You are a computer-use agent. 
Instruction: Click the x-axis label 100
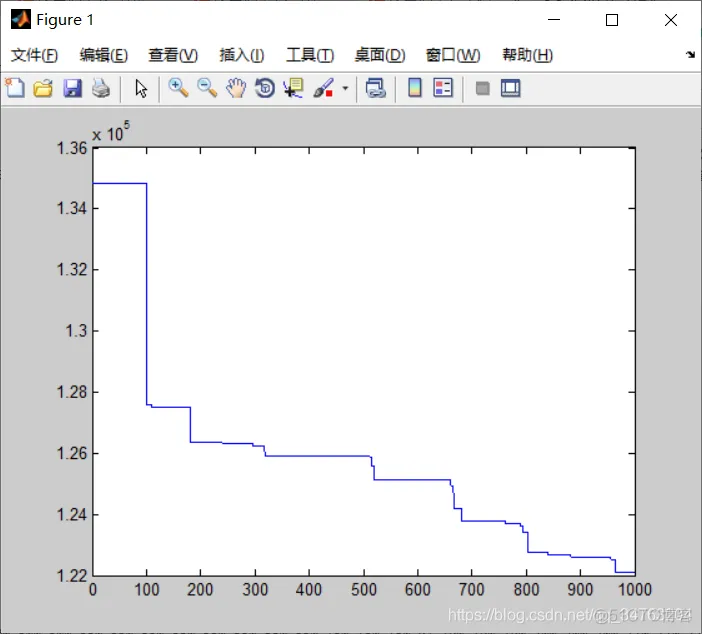147,590
